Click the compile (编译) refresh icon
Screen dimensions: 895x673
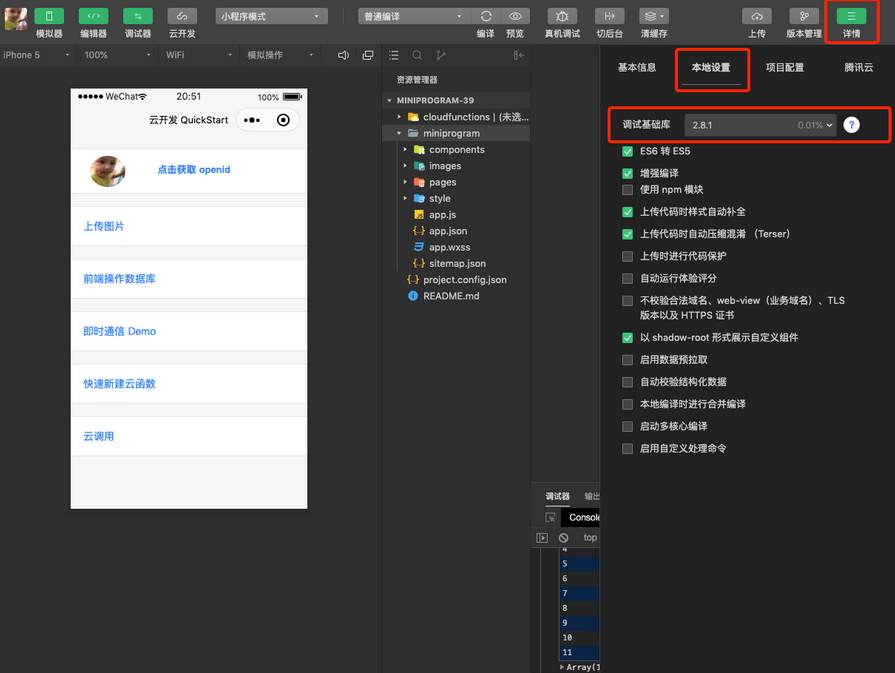pos(486,17)
